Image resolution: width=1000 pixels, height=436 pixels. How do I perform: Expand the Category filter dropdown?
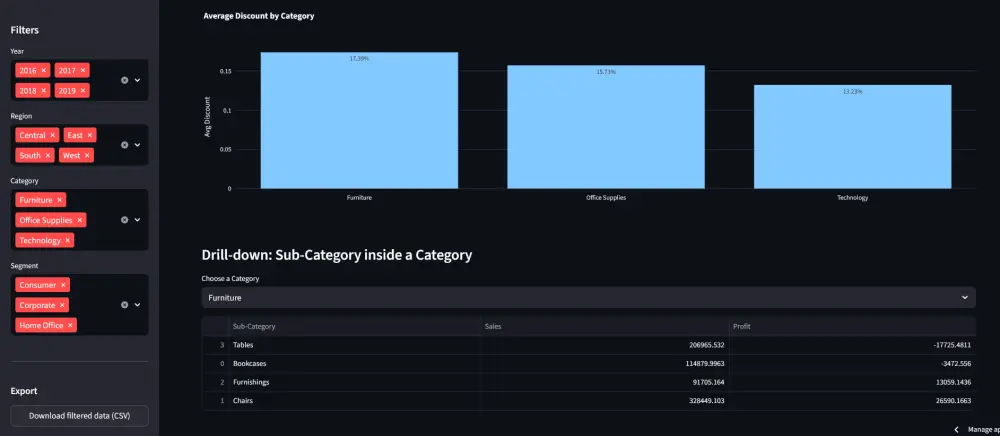point(137,220)
